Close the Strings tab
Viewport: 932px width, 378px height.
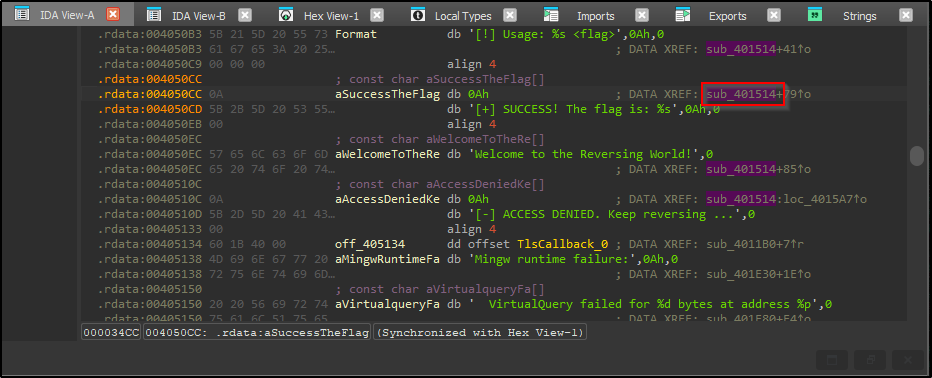(905, 15)
